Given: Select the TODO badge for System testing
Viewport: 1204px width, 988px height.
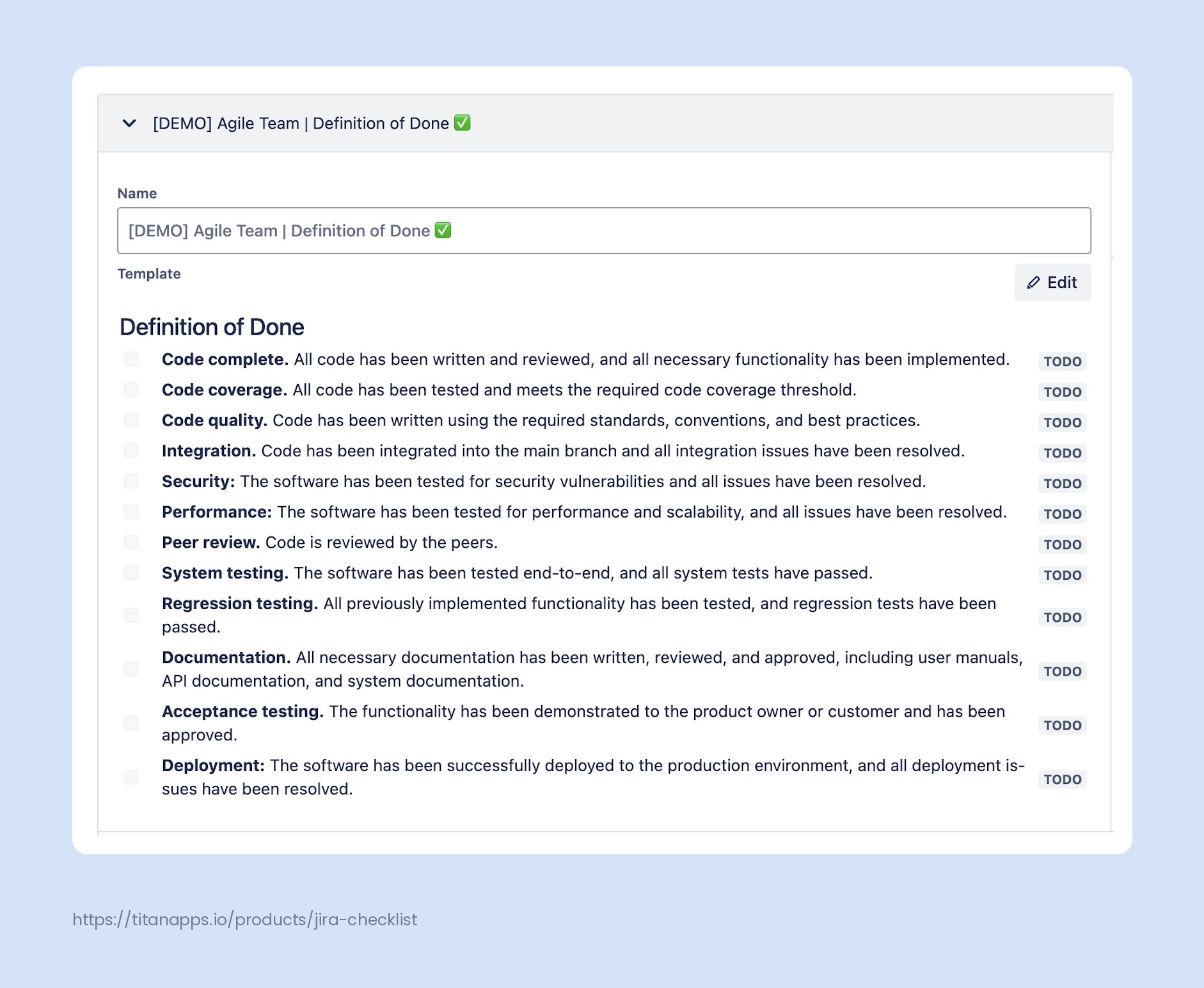Looking at the screenshot, I should tap(1063, 575).
